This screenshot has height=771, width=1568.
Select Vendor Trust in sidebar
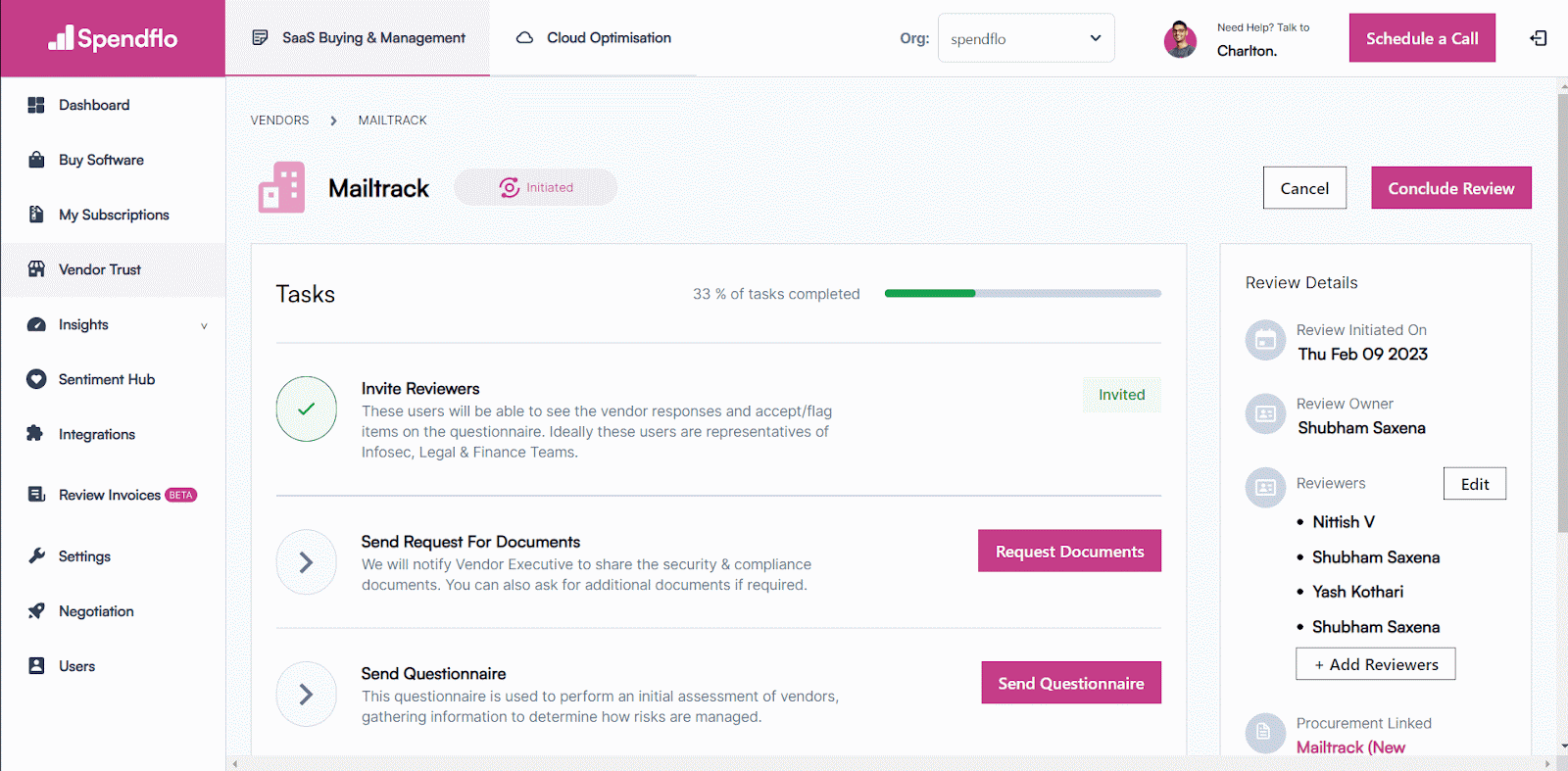(x=113, y=269)
